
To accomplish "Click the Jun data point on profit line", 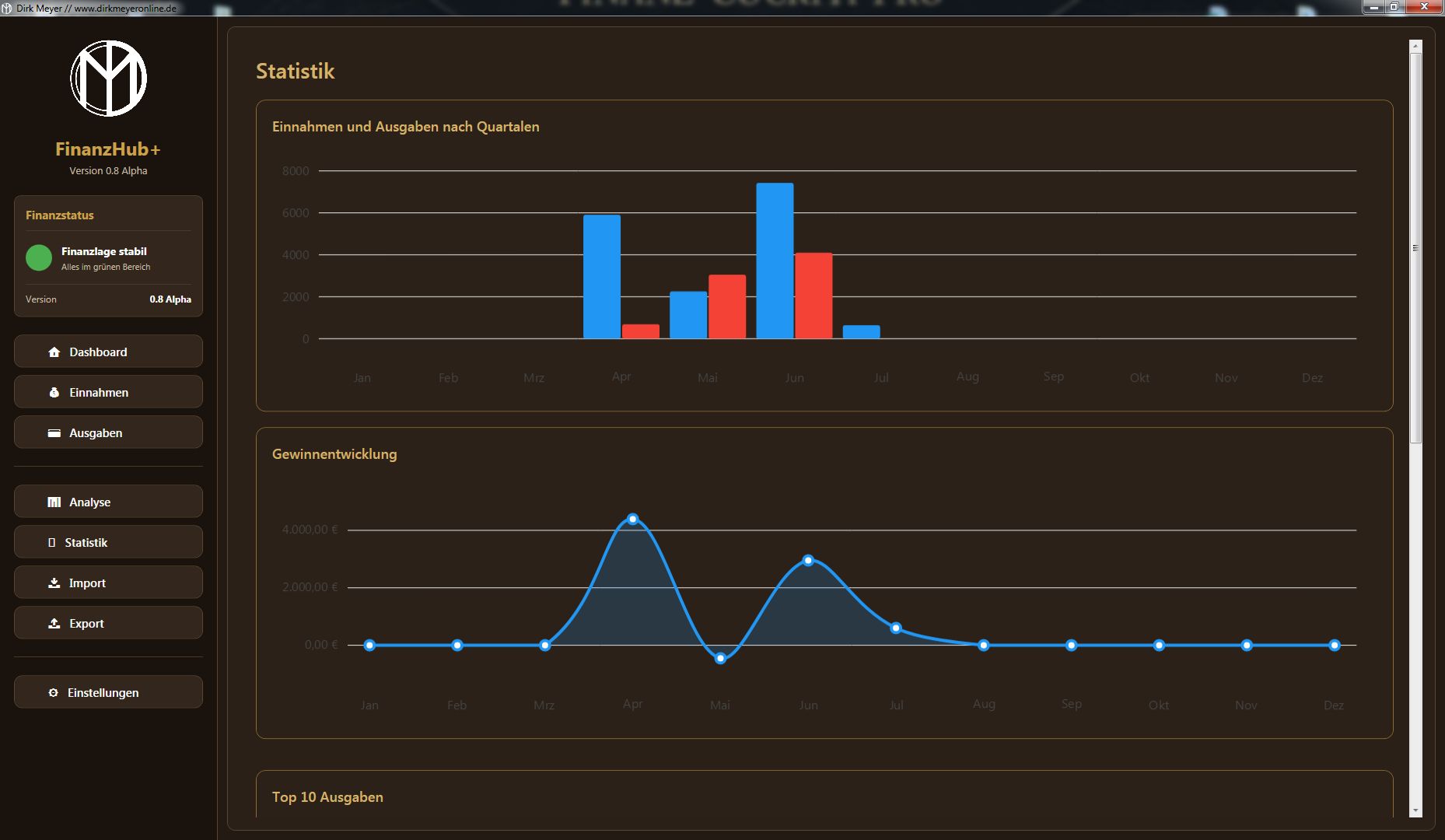I will [808, 560].
